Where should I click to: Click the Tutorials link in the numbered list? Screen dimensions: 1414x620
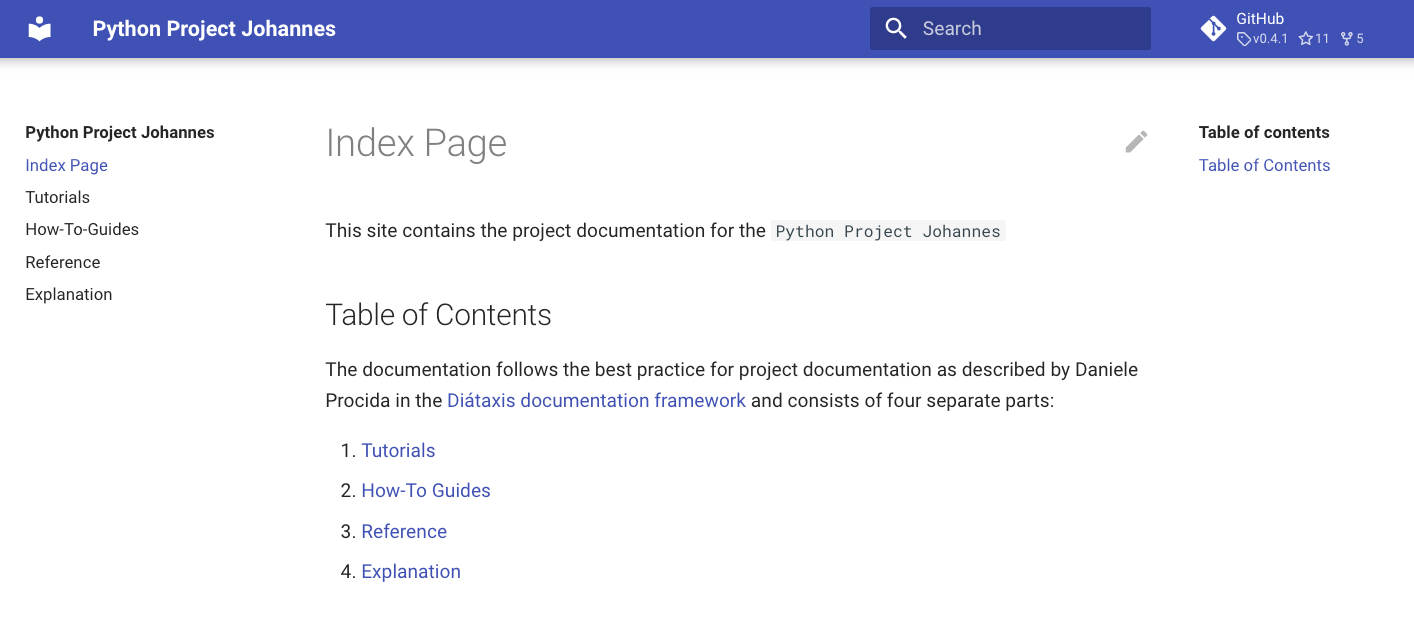click(x=398, y=450)
